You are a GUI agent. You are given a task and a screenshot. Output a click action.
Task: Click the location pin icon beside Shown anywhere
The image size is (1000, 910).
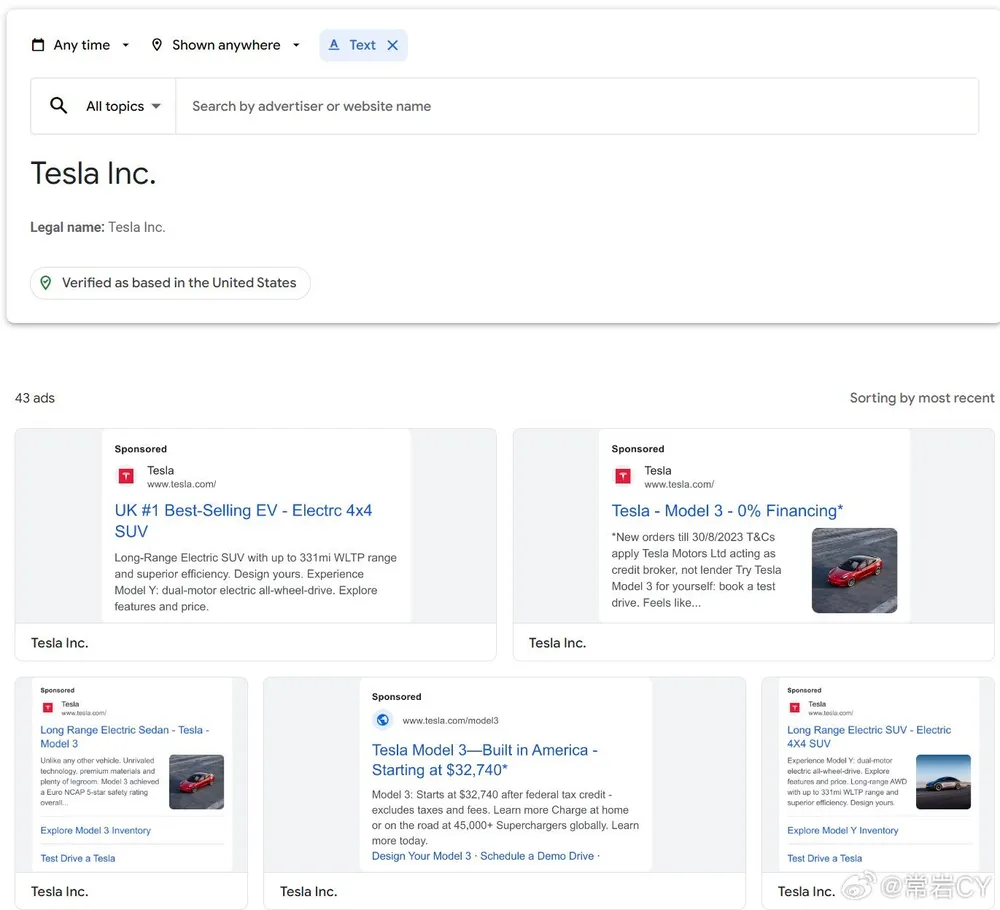[x=156, y=45]
